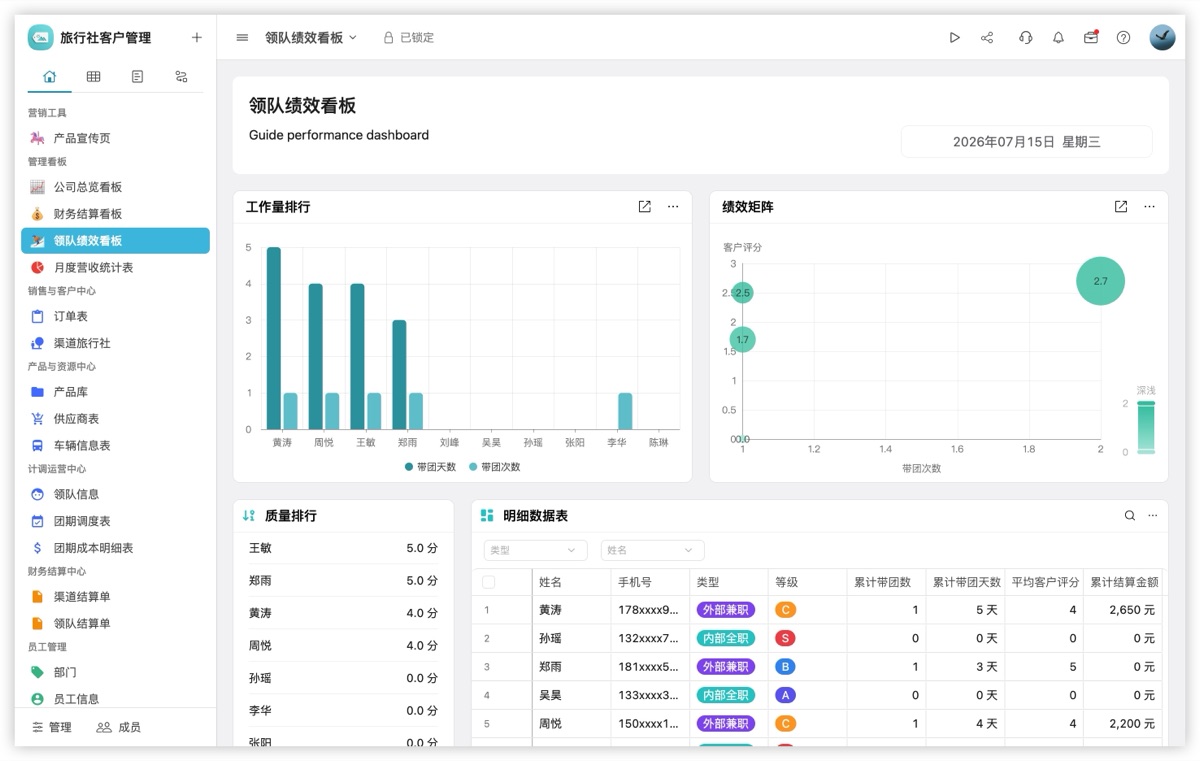Screen dimensions: 1200x761
Task: Open more options for 明细数据表
Action: click(1152, 516)
